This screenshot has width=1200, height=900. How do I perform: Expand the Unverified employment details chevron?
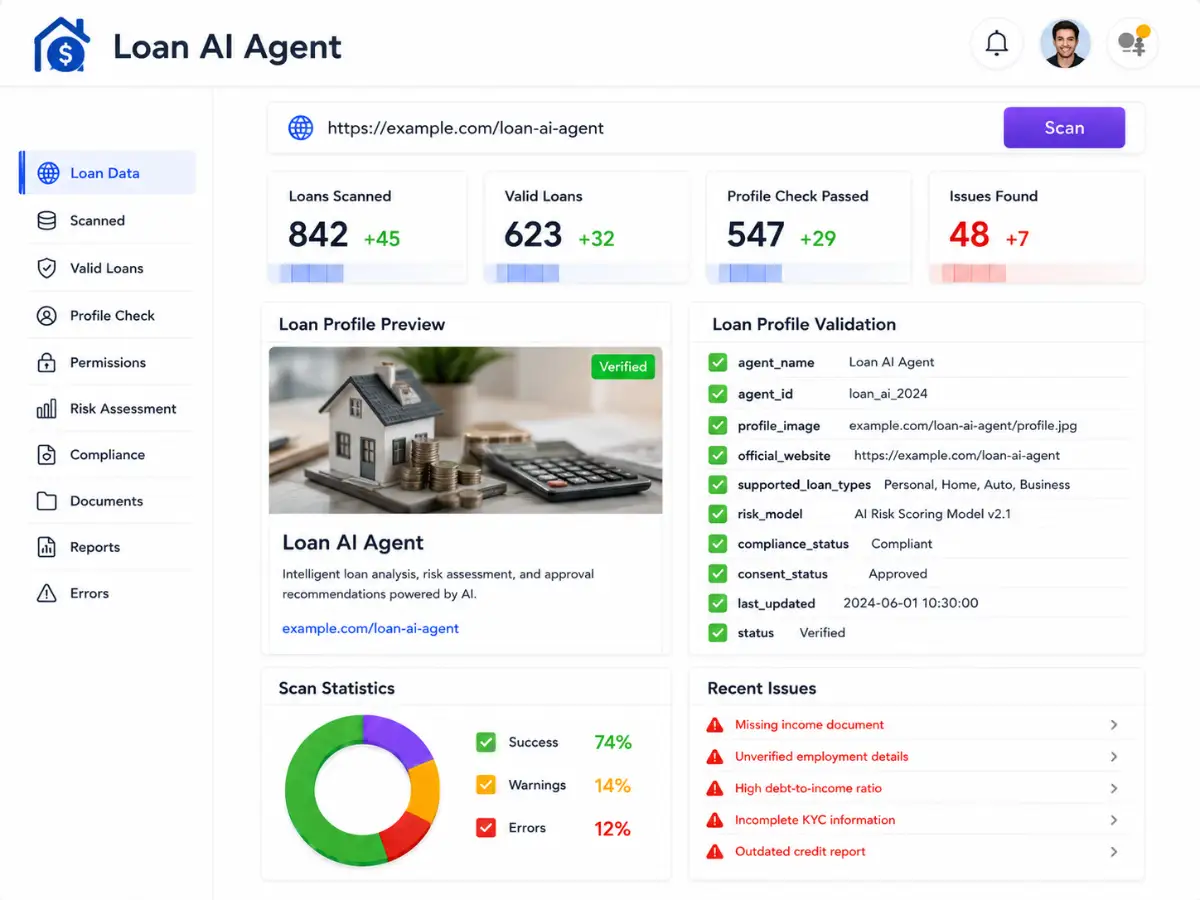point(1114,757)
